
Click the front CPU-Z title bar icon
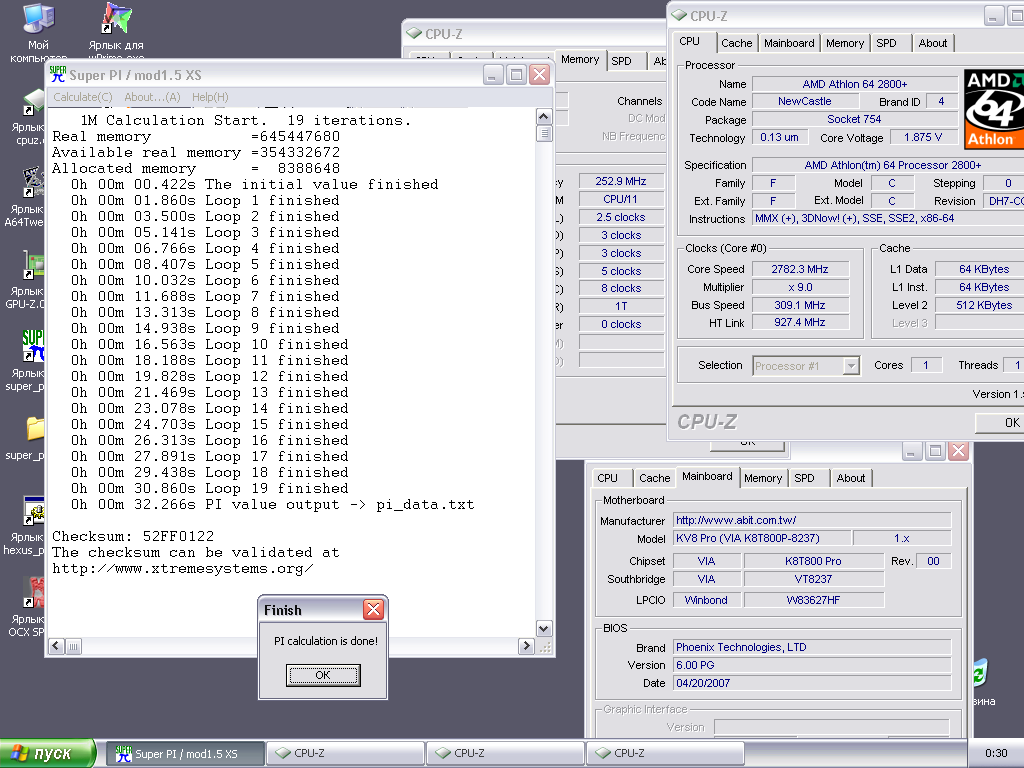(679, 16)
